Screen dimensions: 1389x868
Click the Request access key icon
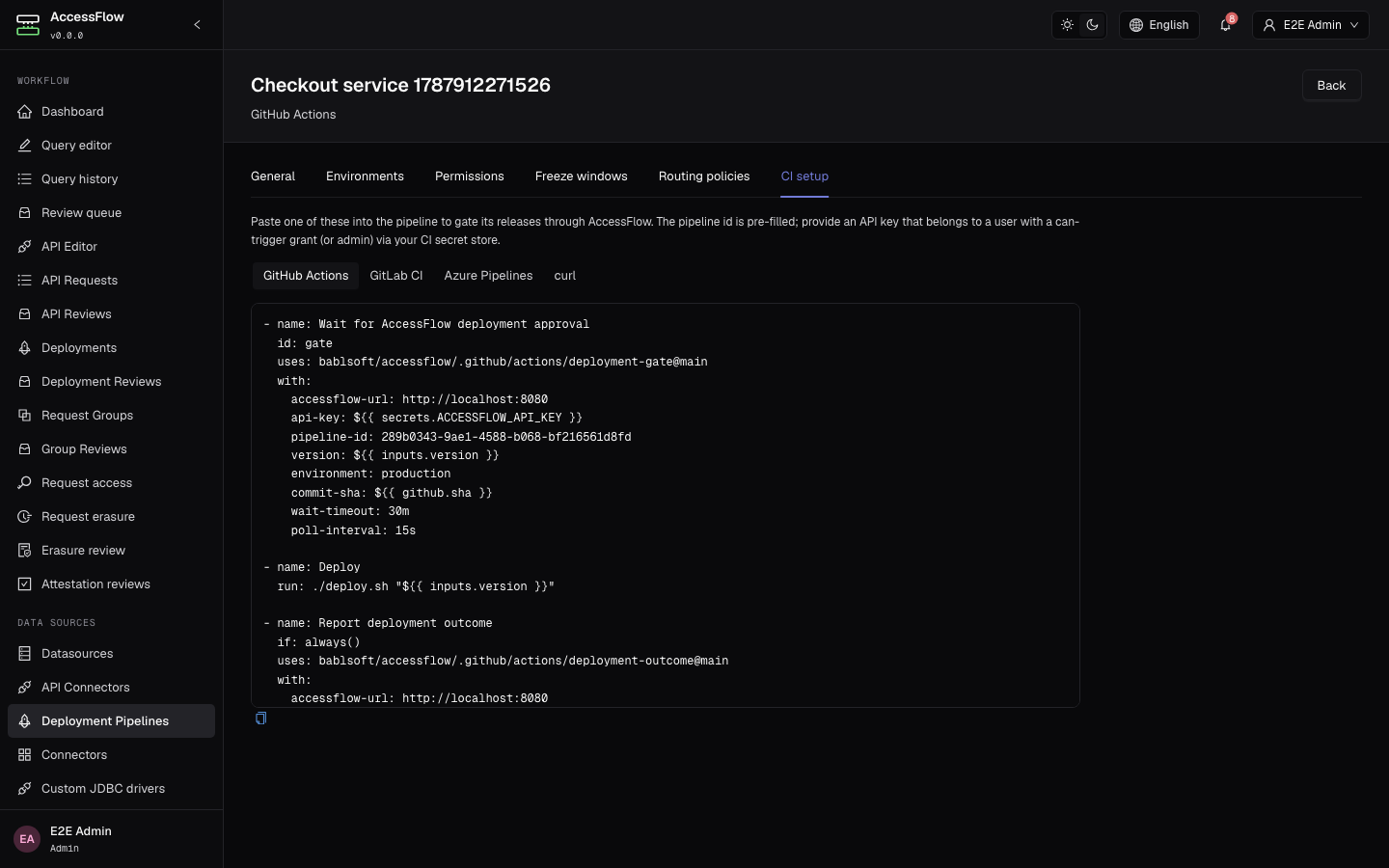(25, 483)
